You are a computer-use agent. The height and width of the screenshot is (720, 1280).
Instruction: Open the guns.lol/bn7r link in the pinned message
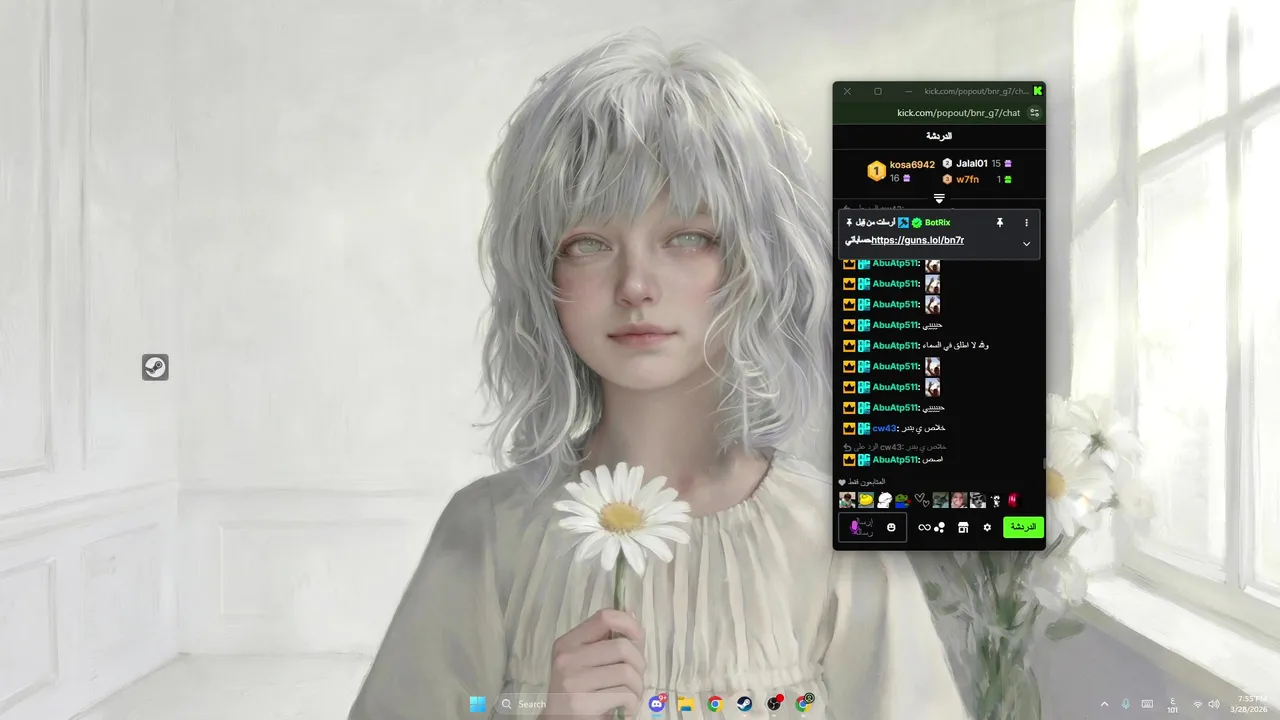tap(917, 240)
